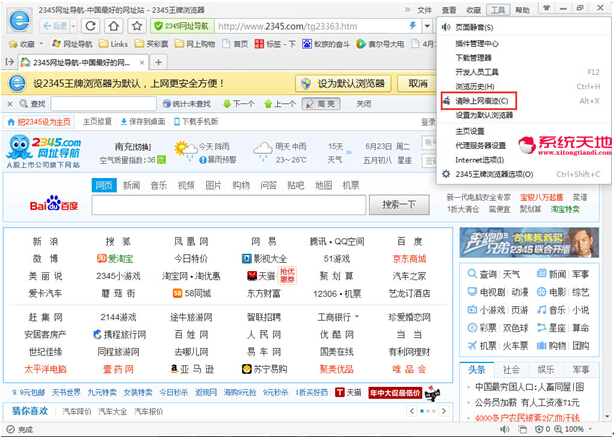Open 帮助 menu
The image size is (614, 439).
click(x=522, y=10)
